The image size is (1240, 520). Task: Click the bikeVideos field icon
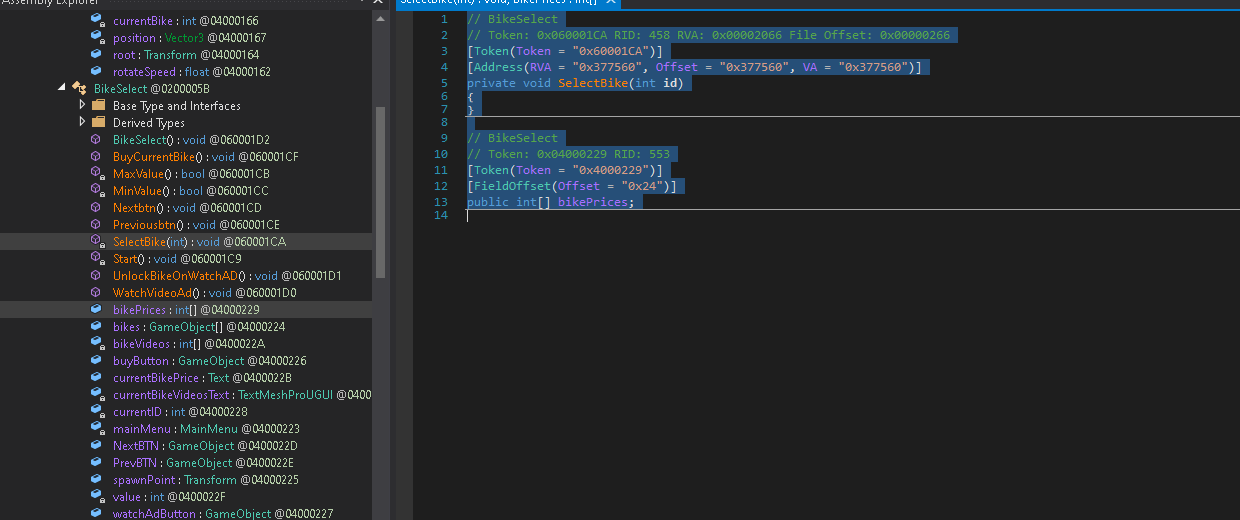tap(97, 344)
